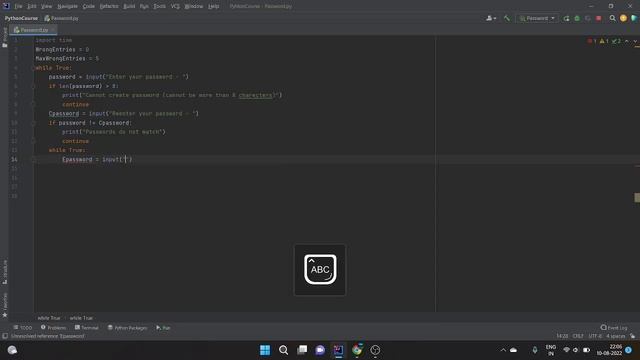The width and height of the screenshot is (640, 360).
Task: Click the green Debug bug icon
Action: (577, 18)
